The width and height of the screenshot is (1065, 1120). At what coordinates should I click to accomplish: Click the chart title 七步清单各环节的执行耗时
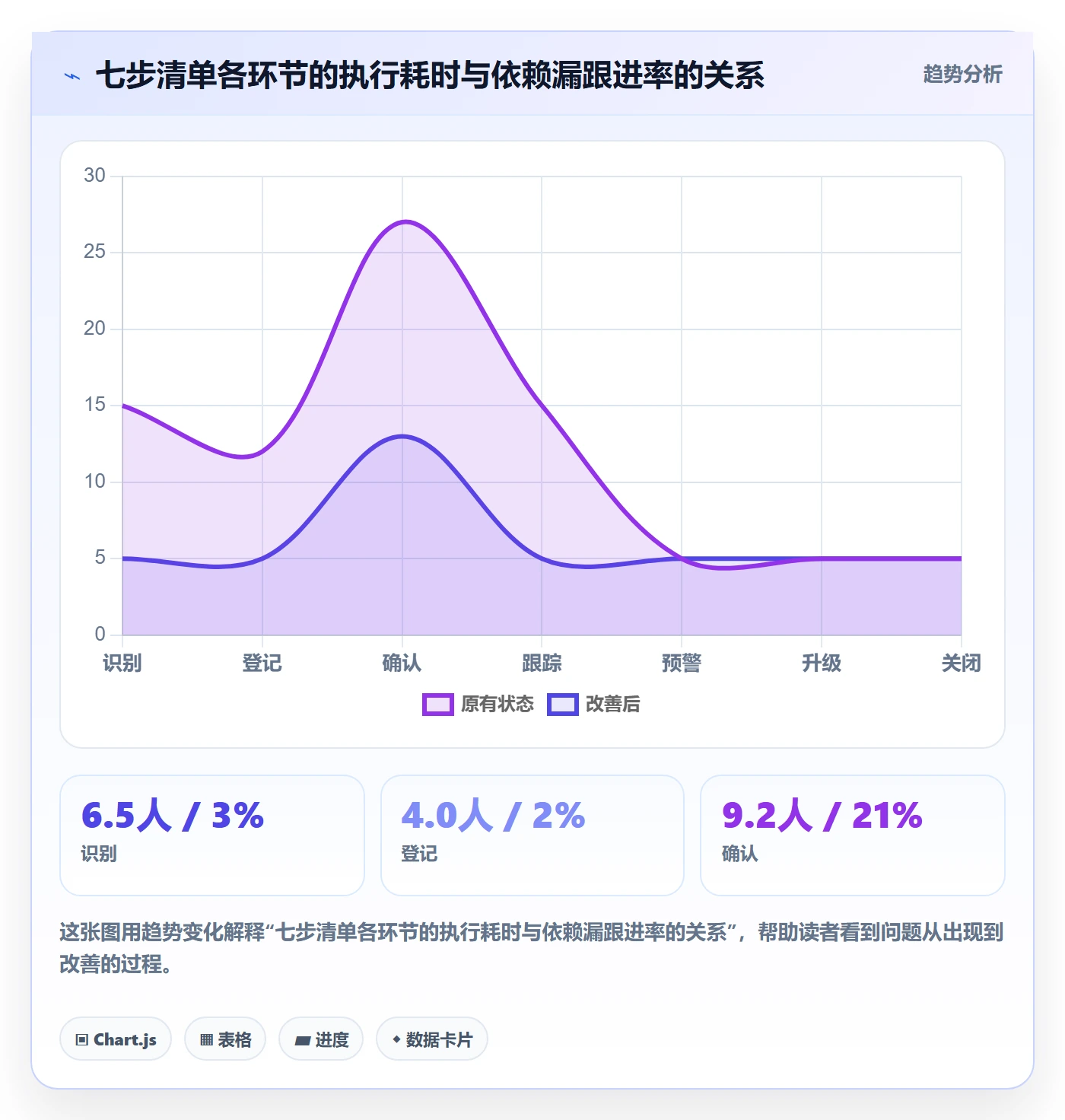click(x=430, y=75)
